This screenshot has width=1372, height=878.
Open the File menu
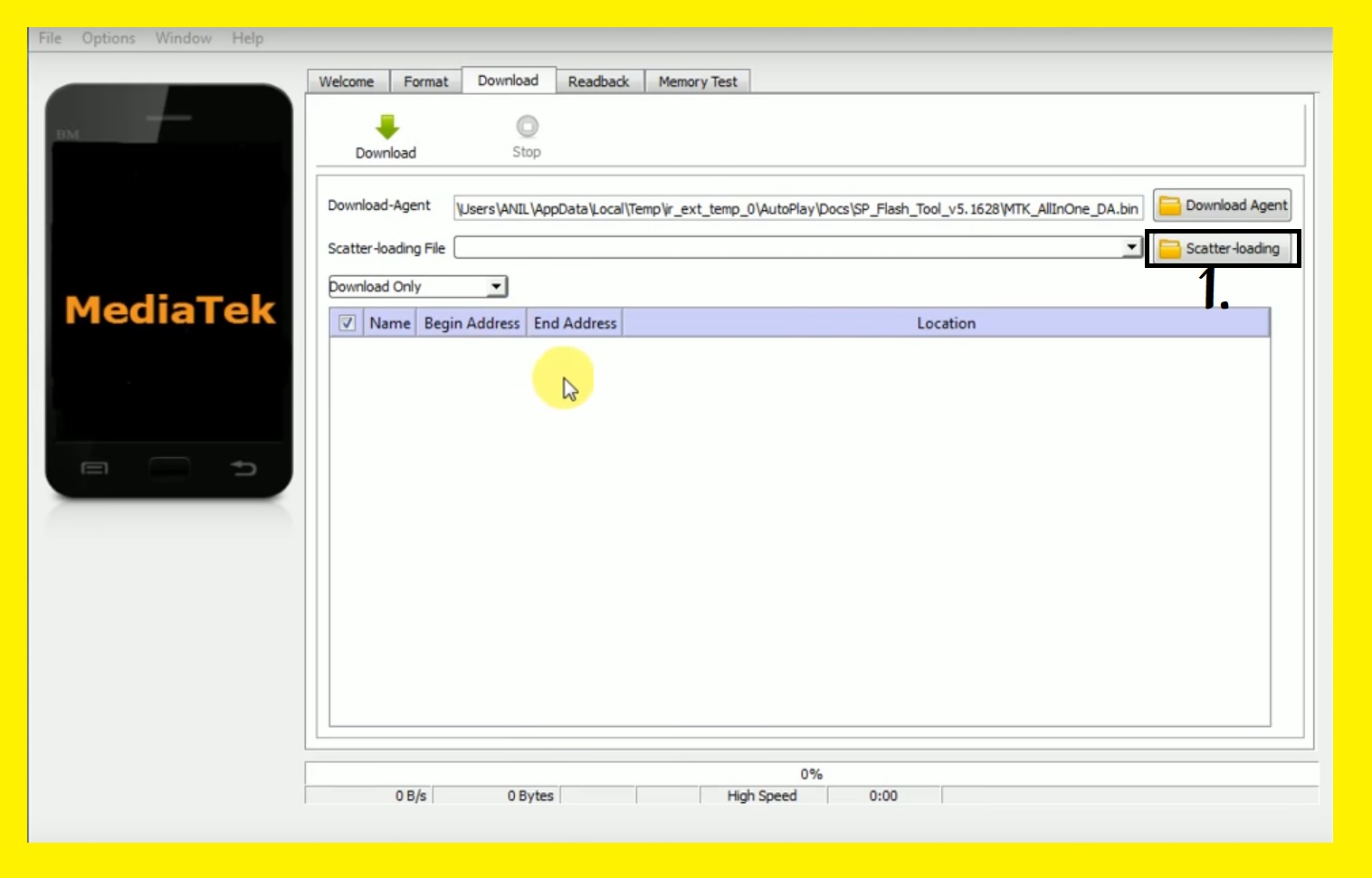click(50, 38)
